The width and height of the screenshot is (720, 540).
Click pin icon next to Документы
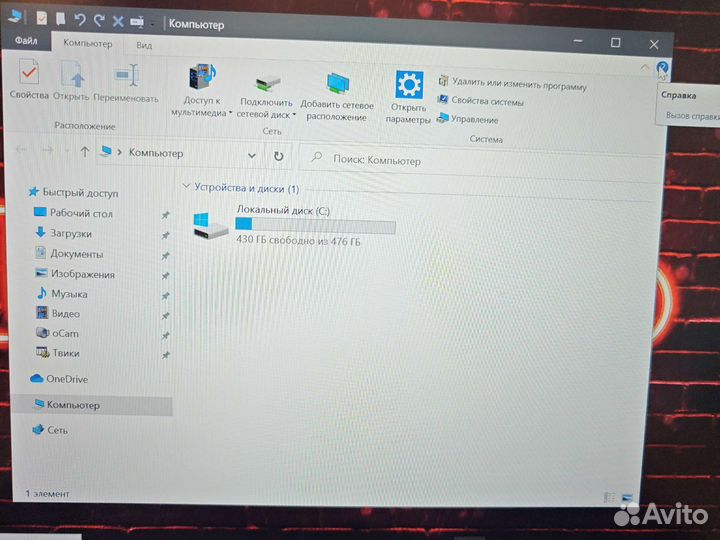coord(165,255)
